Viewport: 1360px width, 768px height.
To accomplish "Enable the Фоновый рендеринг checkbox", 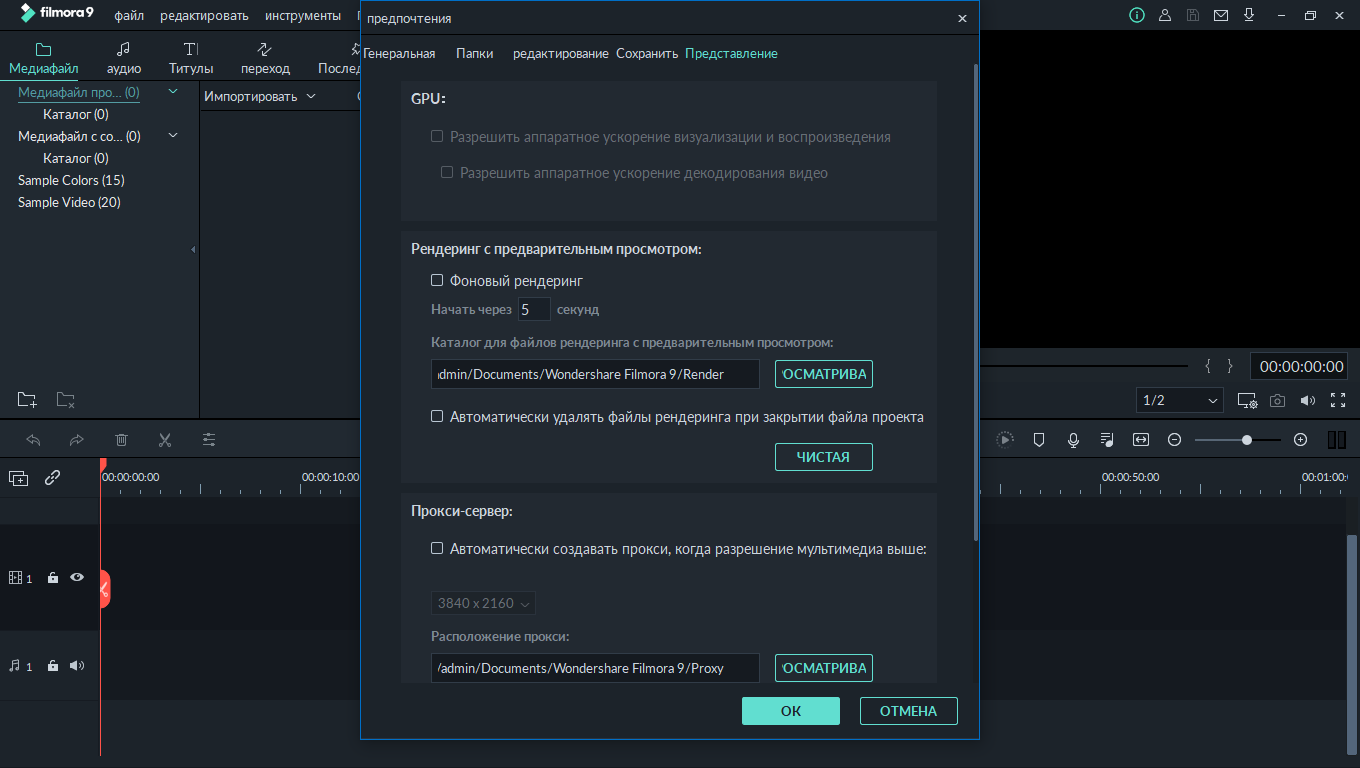I will (437, 281).
